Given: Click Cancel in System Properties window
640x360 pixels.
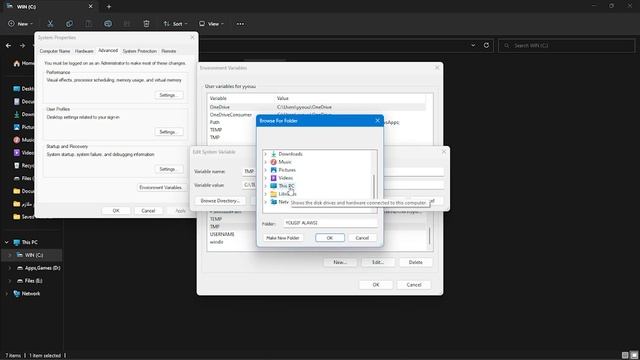Looking at the screenshot, I should coord(148,211).
